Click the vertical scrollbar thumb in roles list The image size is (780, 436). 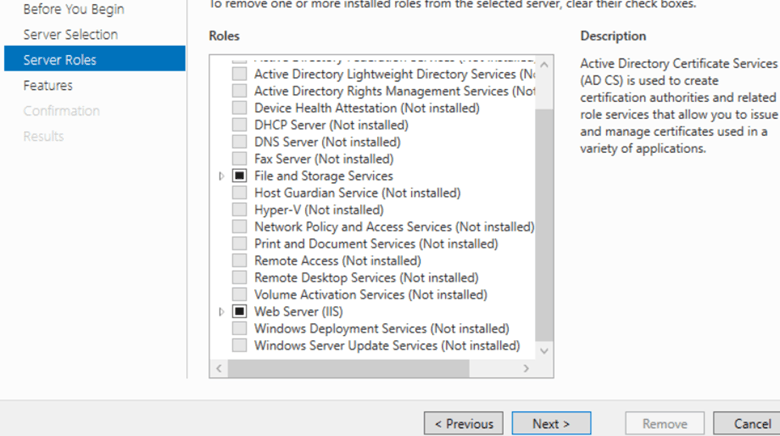pos(544,225)
